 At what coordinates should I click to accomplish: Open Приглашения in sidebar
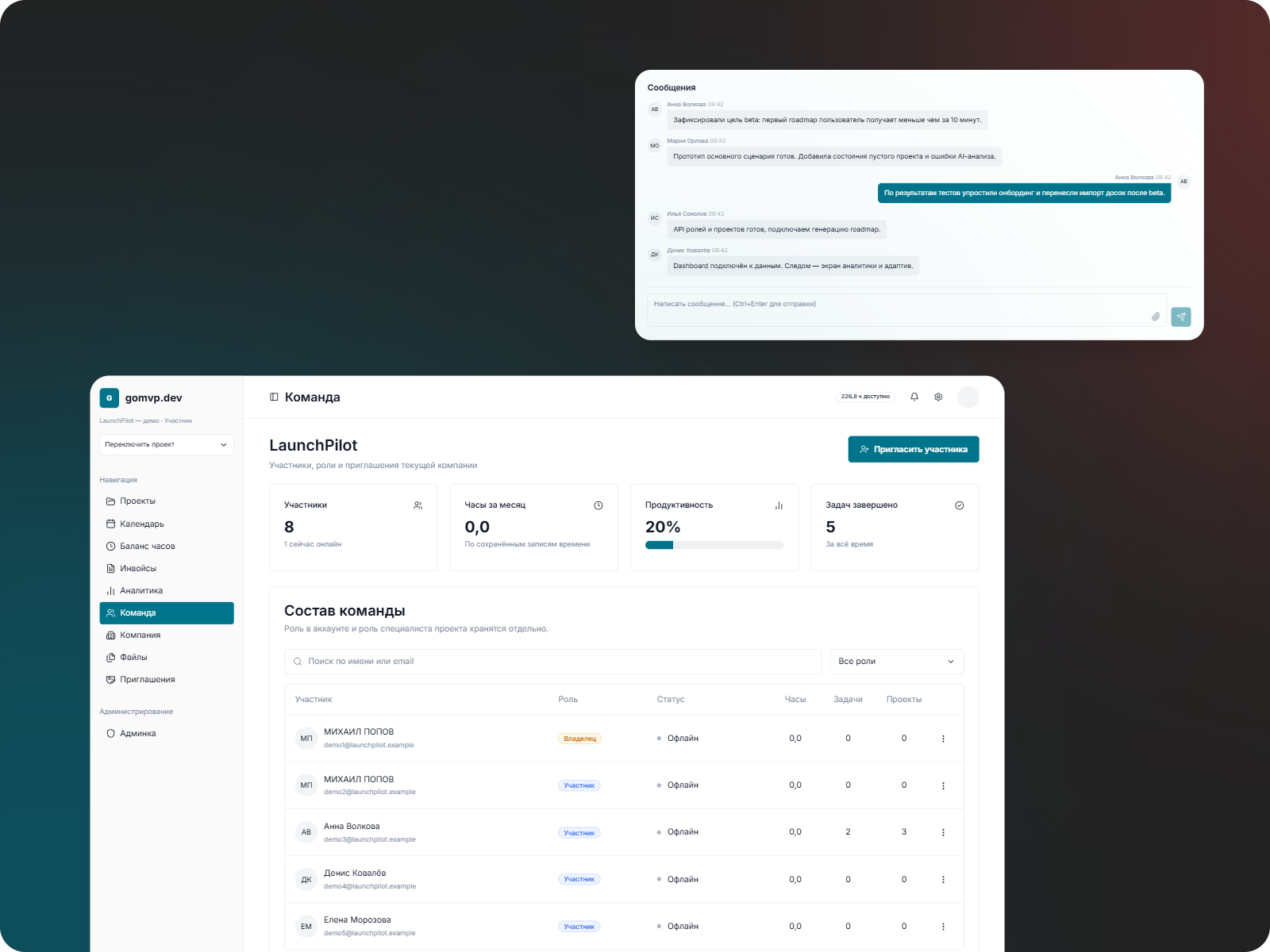[167, 680]
